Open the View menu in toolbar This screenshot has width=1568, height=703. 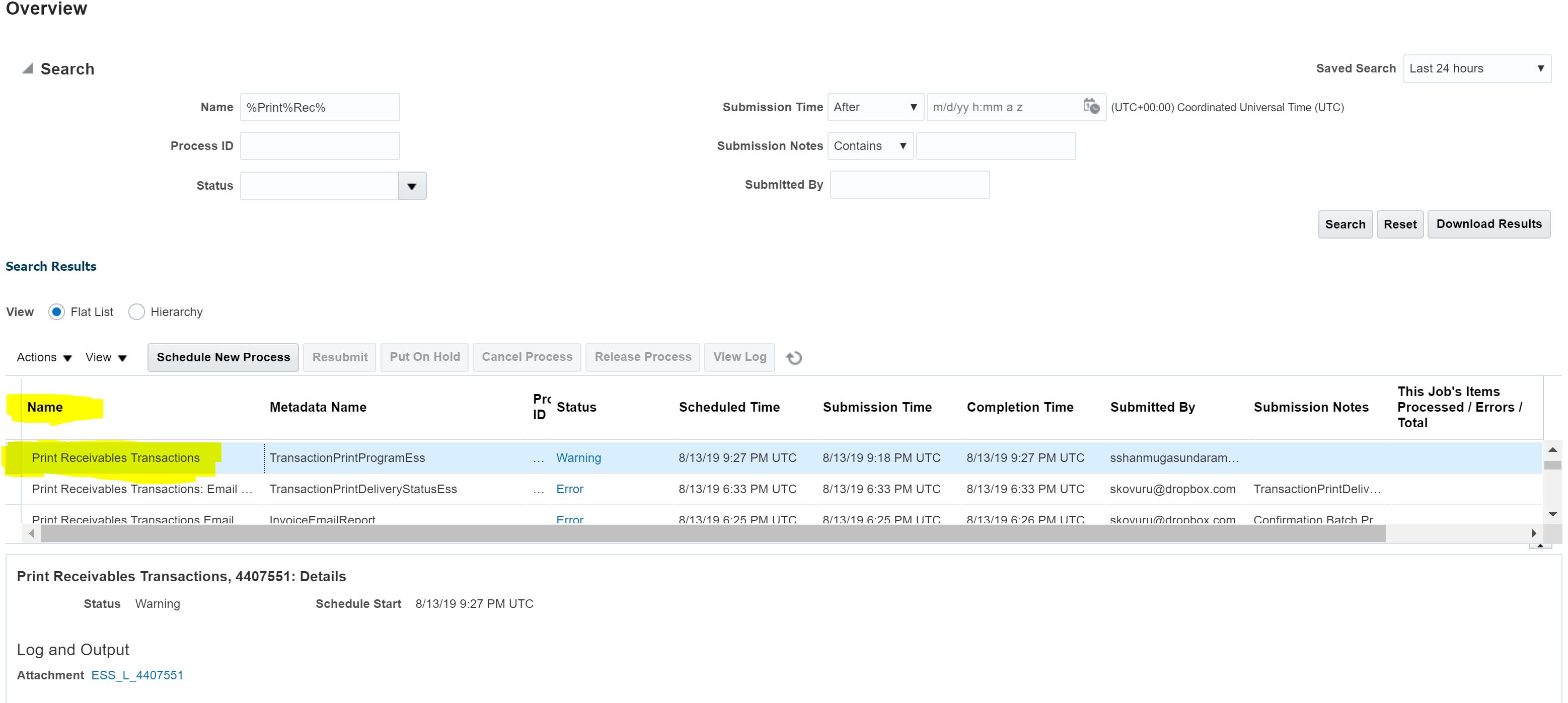106,357
